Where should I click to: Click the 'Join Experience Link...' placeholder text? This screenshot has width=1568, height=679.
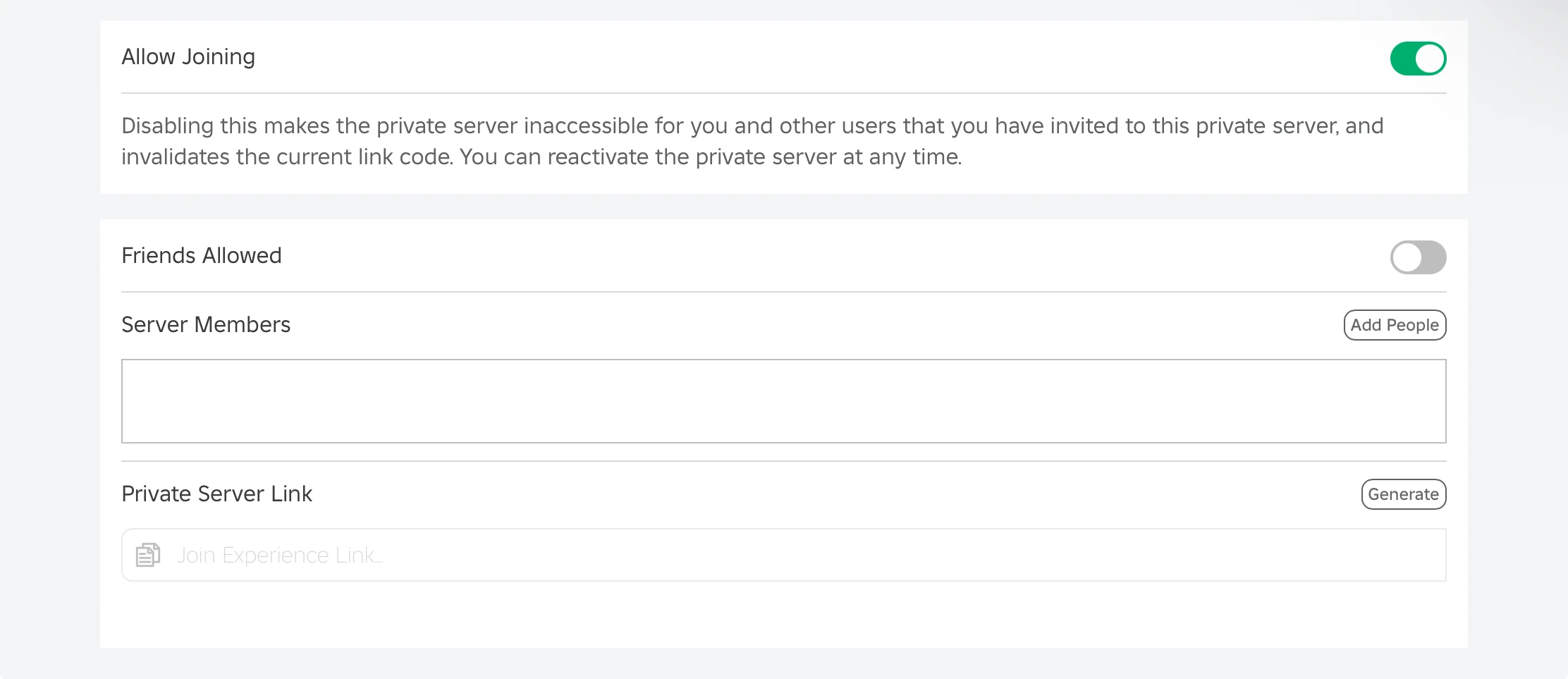[x=279, y=556]
